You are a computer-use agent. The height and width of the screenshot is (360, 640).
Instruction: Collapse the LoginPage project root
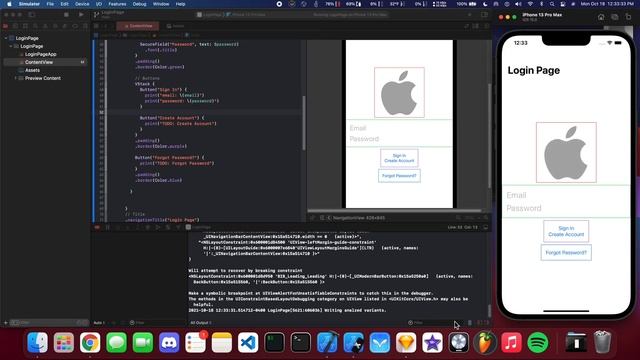pos(6,38)
